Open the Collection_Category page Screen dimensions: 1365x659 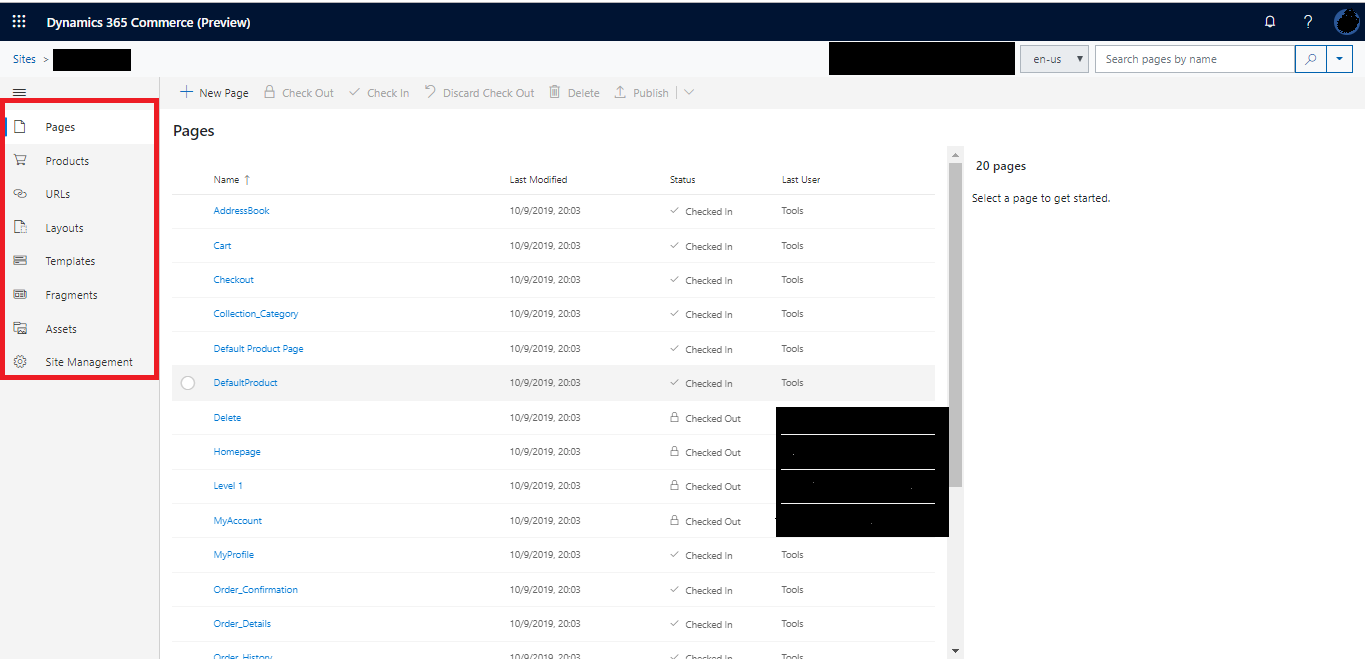click(x=256, y=314)
